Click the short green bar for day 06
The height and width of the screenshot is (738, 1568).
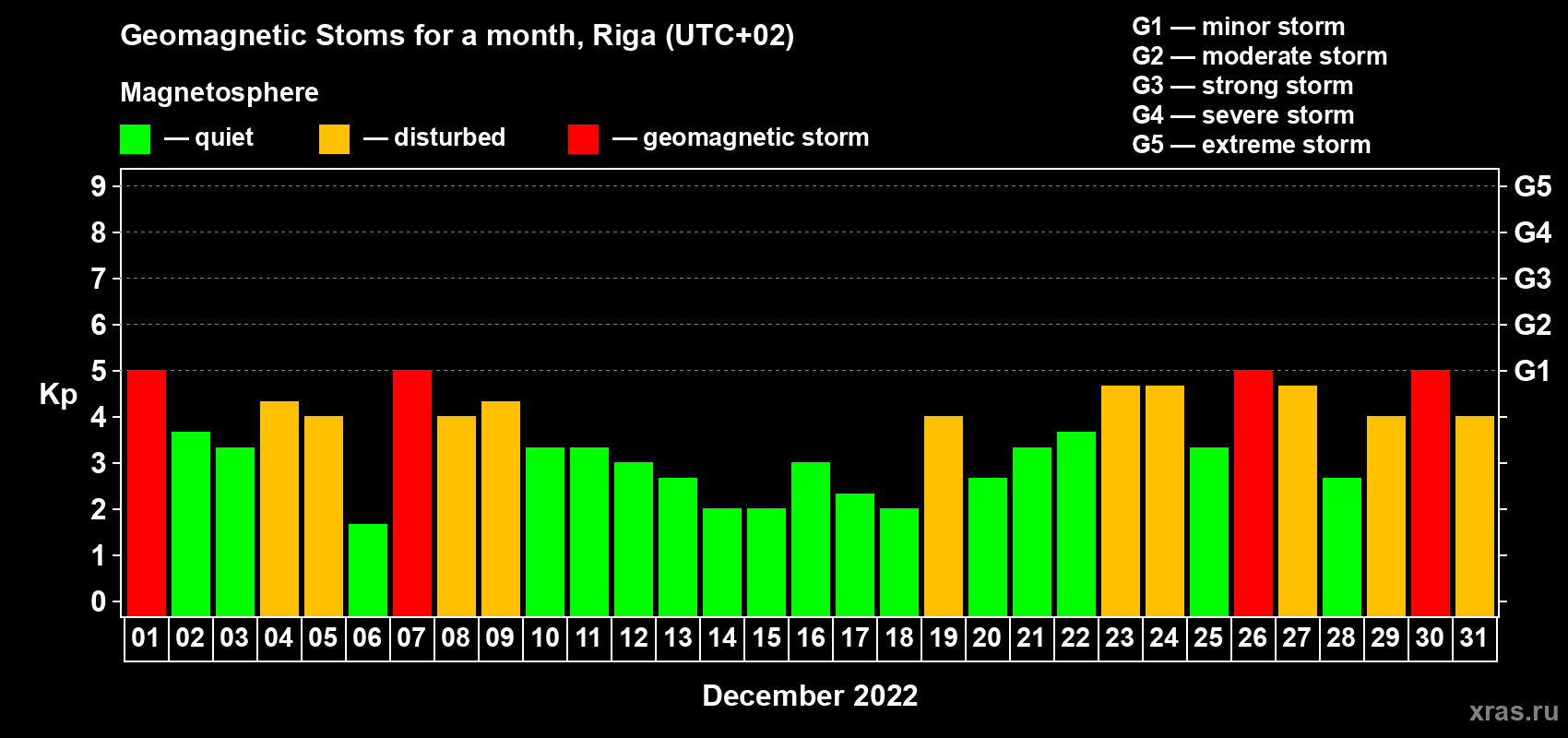[368, 570]
